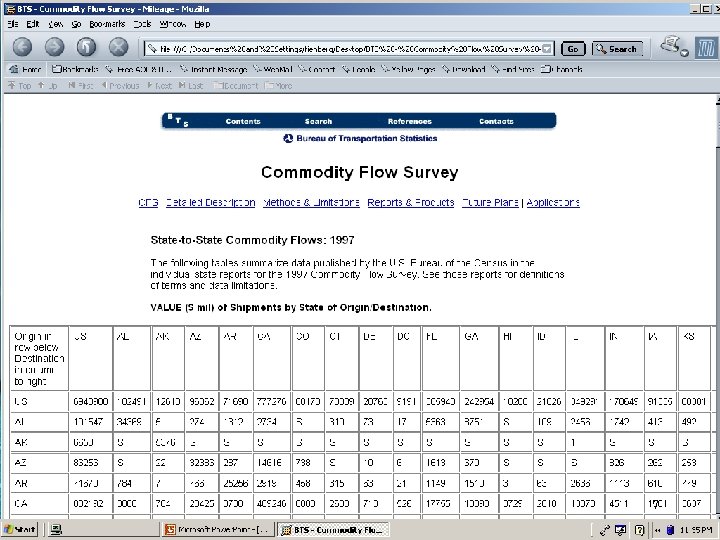The image size is (720, 540).
Task: Open the dropdown arrow beside Print icon
Action: click(x=684, y=53)
